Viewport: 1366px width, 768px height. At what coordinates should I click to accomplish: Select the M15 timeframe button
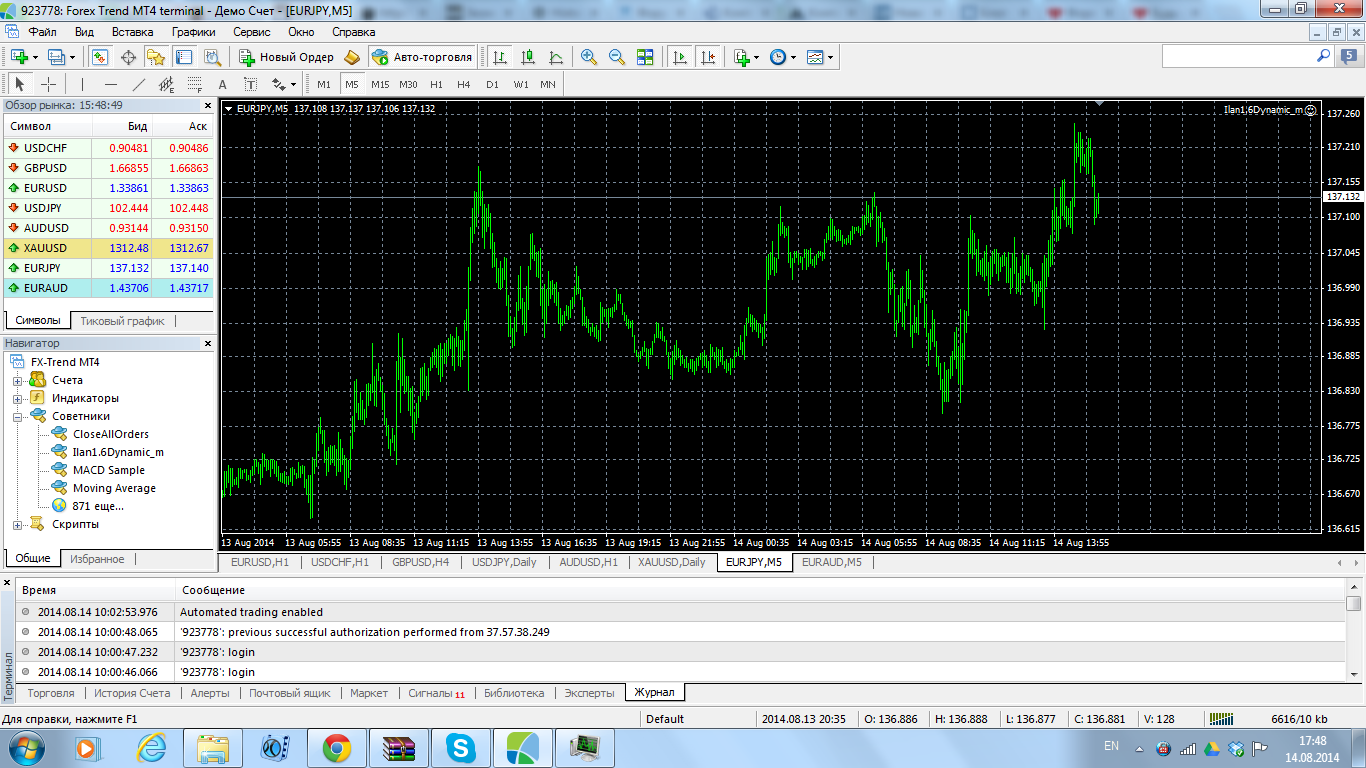coord(380,84)
